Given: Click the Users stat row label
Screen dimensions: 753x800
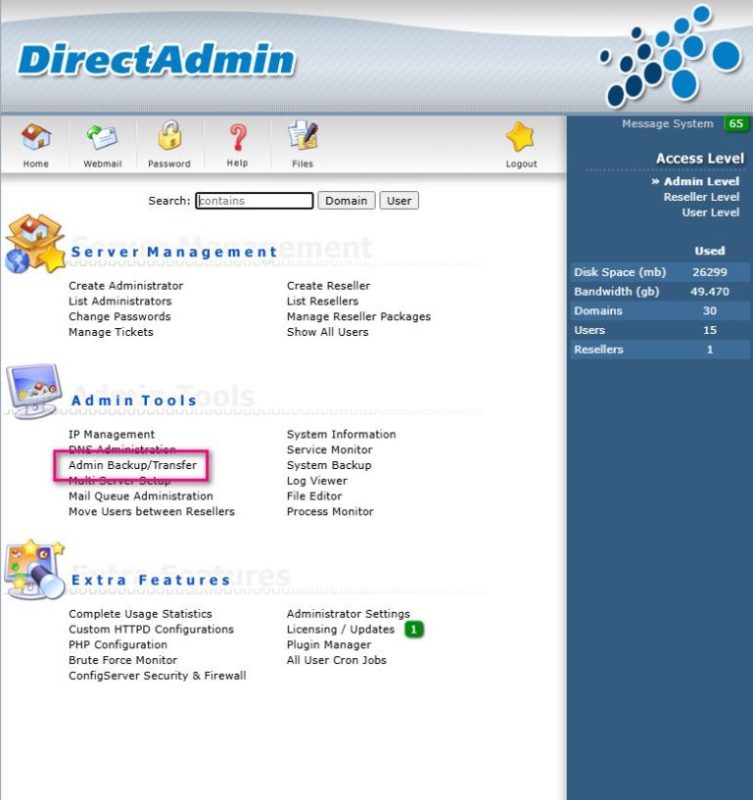Looking at the screenshot, I should (589, 330).
